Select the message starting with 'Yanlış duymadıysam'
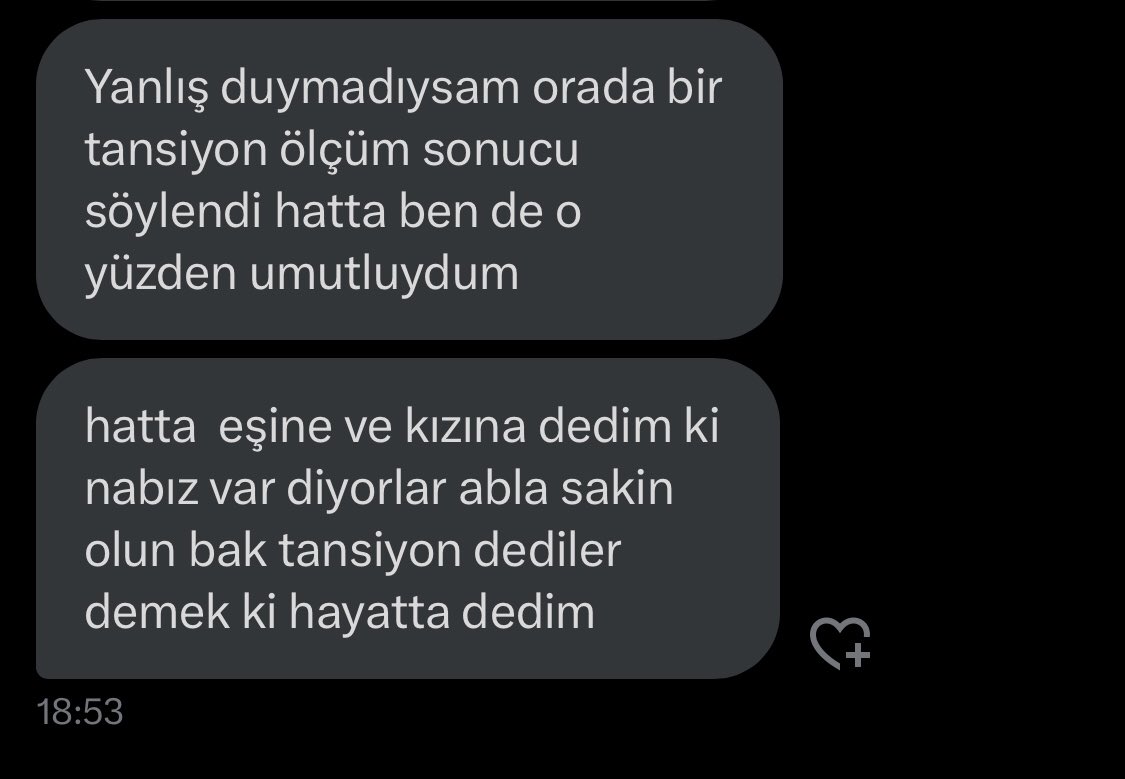The width and height of the screenshot is (1125, 779). pos(409,179)
